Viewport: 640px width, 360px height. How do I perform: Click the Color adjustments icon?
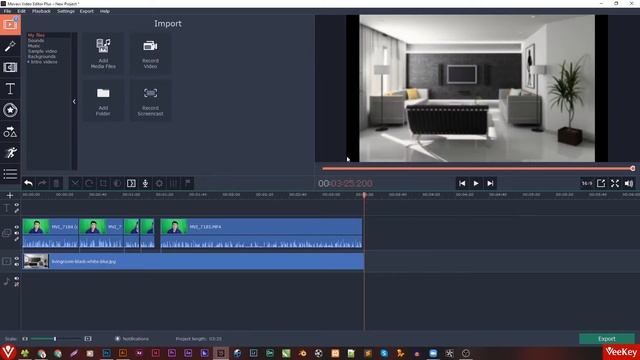(x=117, y=183)
